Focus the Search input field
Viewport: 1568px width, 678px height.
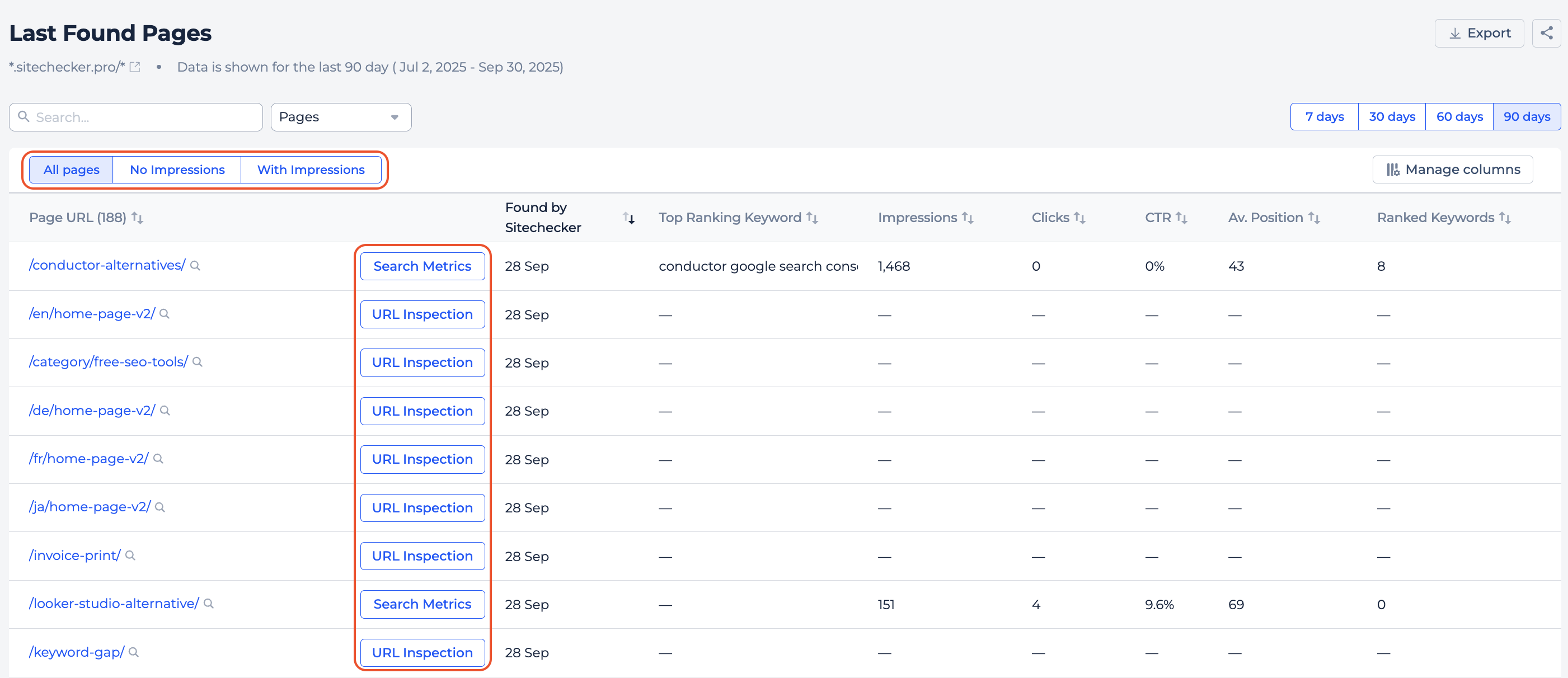(137, 117)
